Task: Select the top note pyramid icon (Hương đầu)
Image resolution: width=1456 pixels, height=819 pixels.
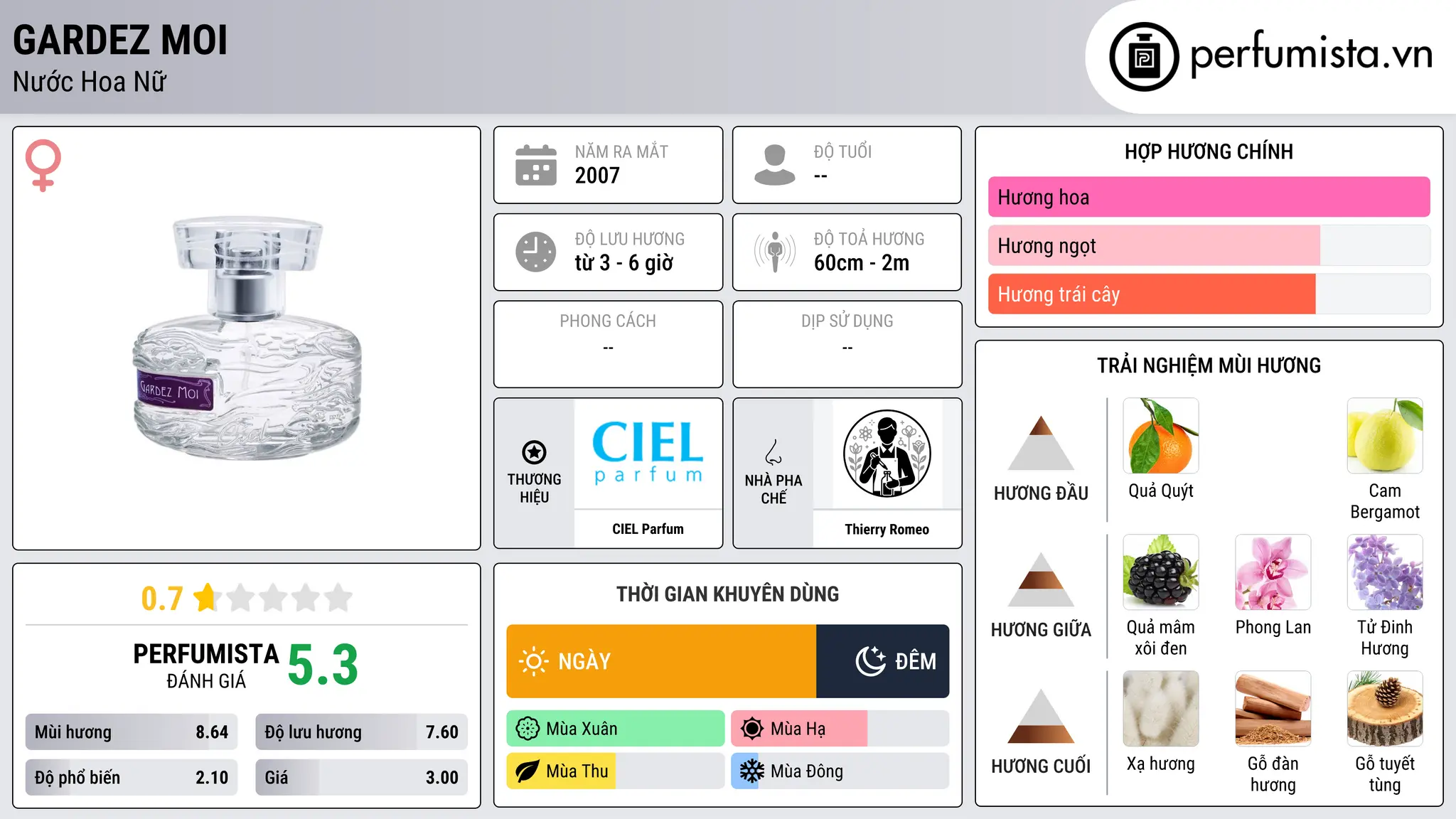Action: pos(1041,443)
